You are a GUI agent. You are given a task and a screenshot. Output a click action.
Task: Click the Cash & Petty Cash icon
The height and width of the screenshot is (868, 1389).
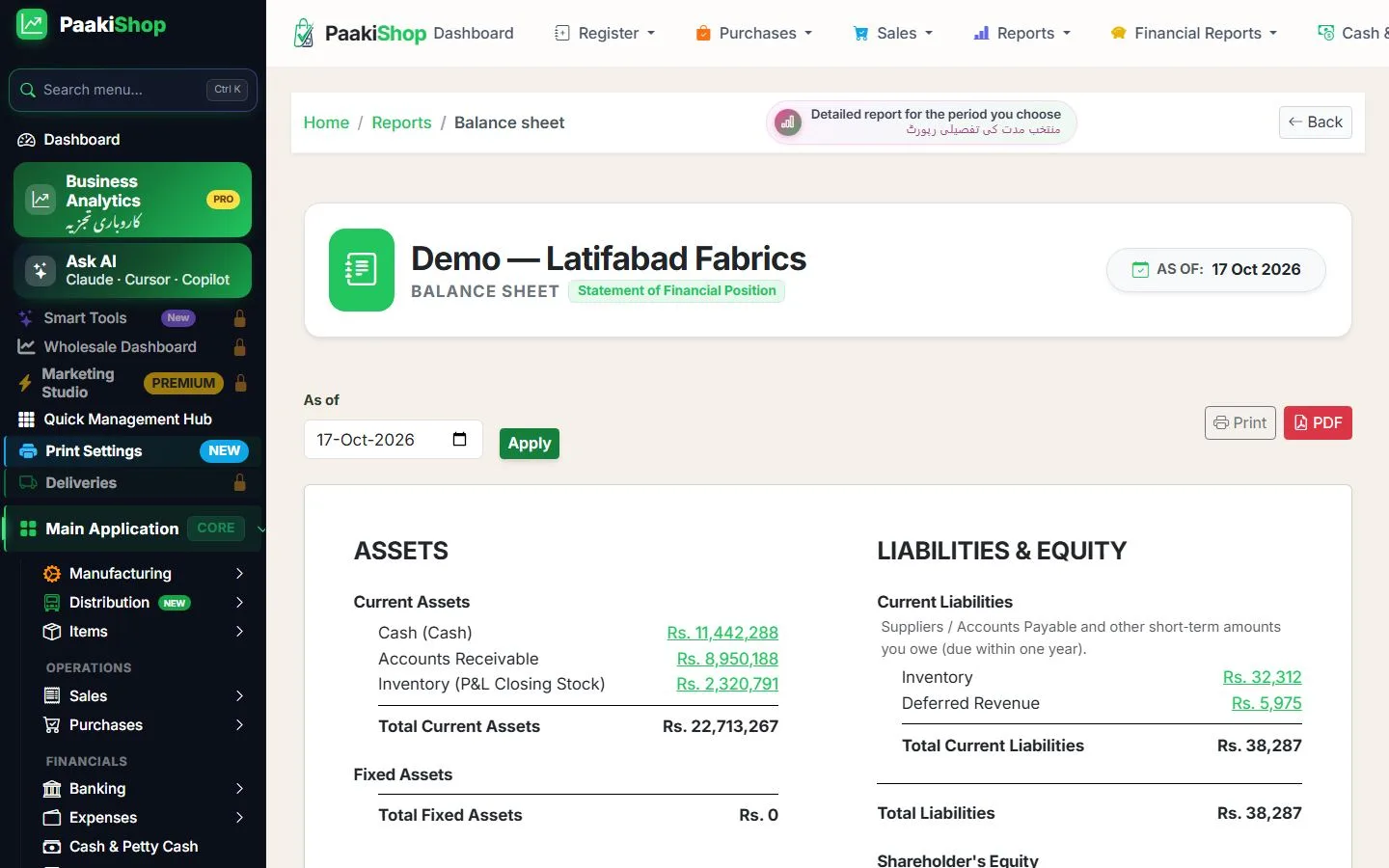pyautogui.click(x=52, y=847)
